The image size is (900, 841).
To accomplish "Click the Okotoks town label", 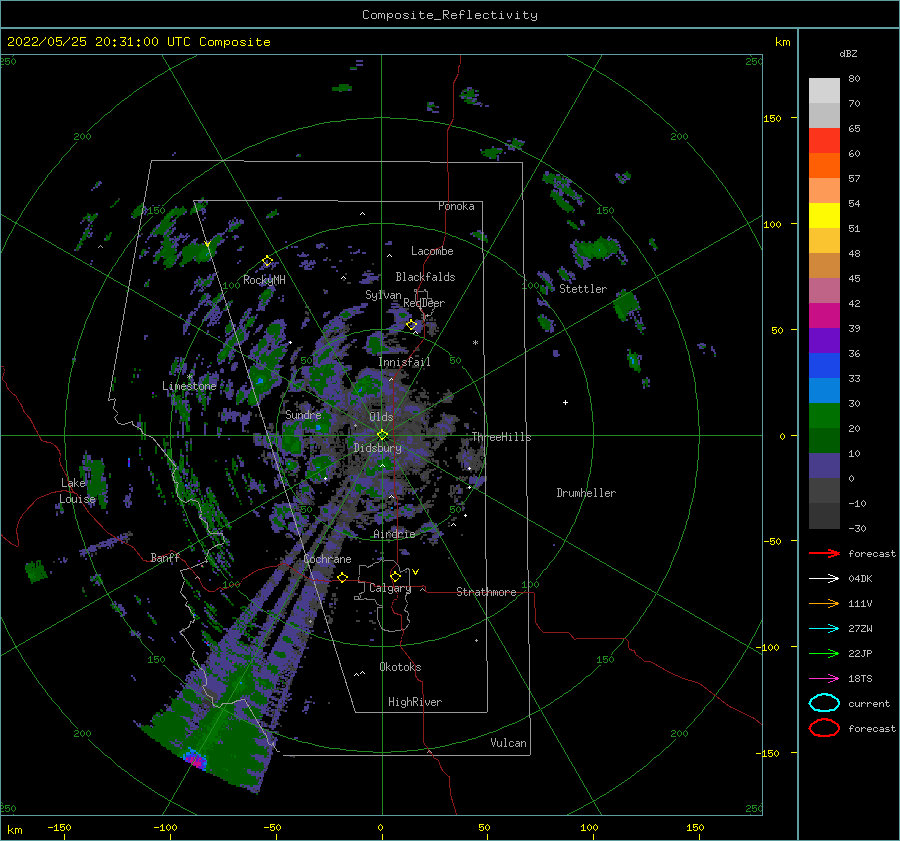I will (x=400, y=667).
